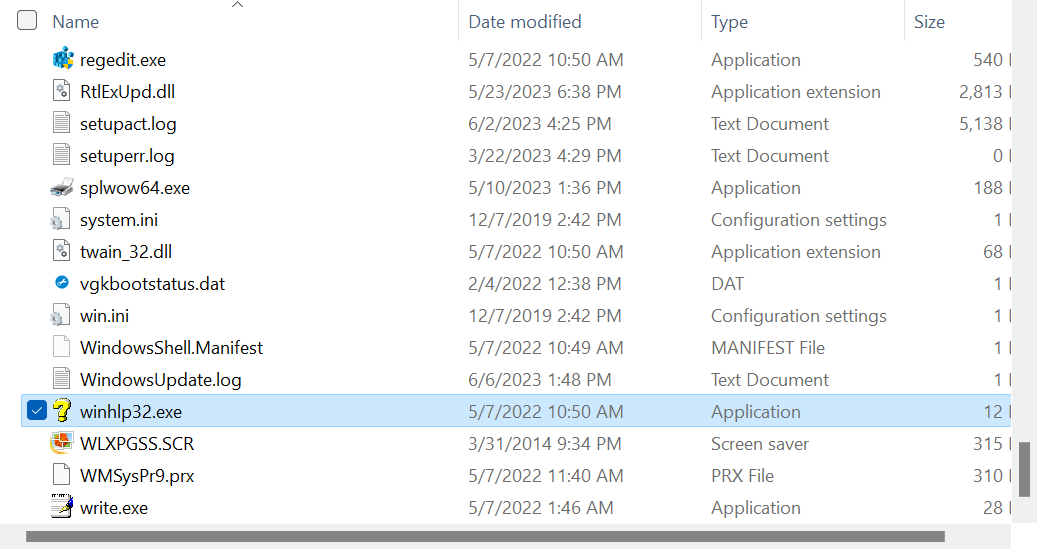Image resolution: width=1037 pixels, height=549 pixels.
Task: Click the regedit.exe file icon
Action: tap(62, 59)
